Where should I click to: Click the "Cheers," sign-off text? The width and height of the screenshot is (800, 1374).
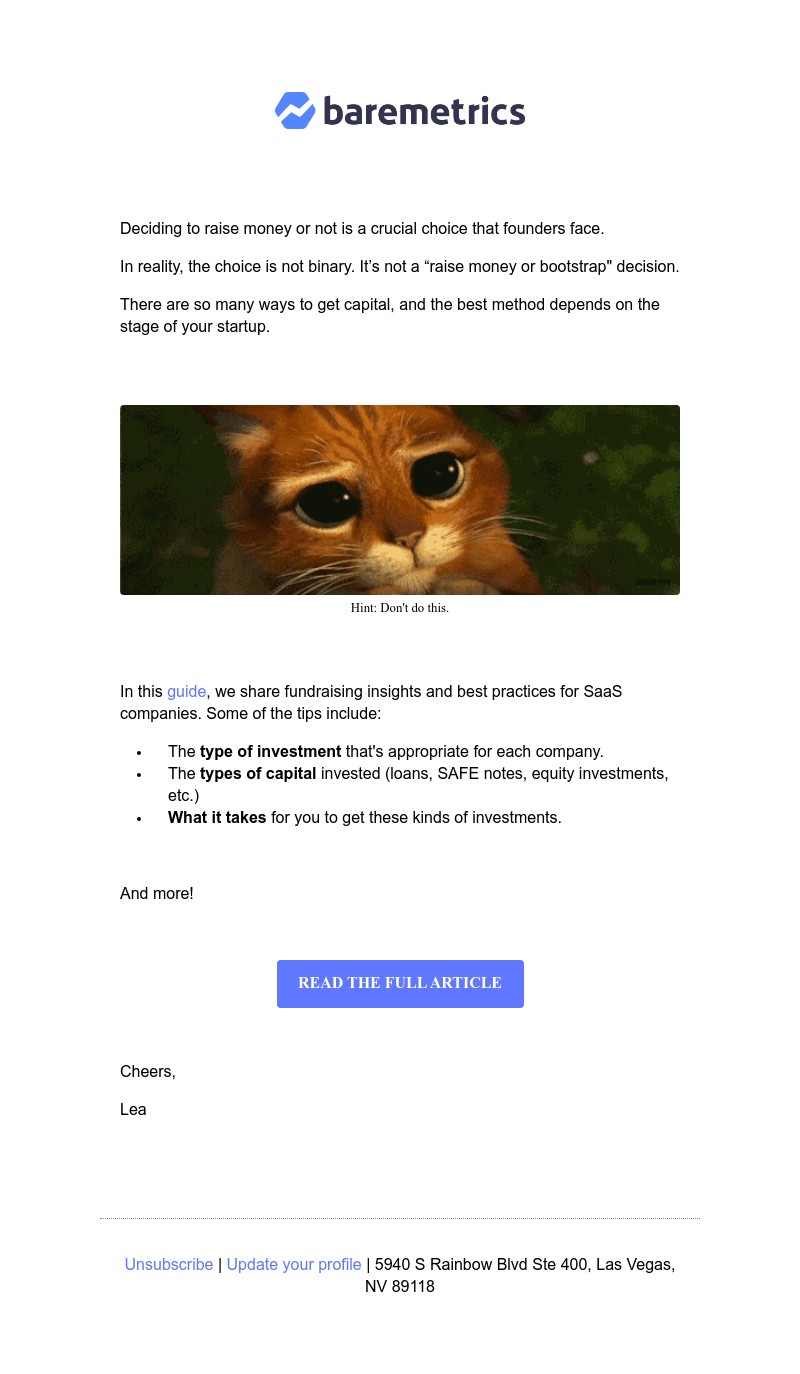click(148, 1072)
